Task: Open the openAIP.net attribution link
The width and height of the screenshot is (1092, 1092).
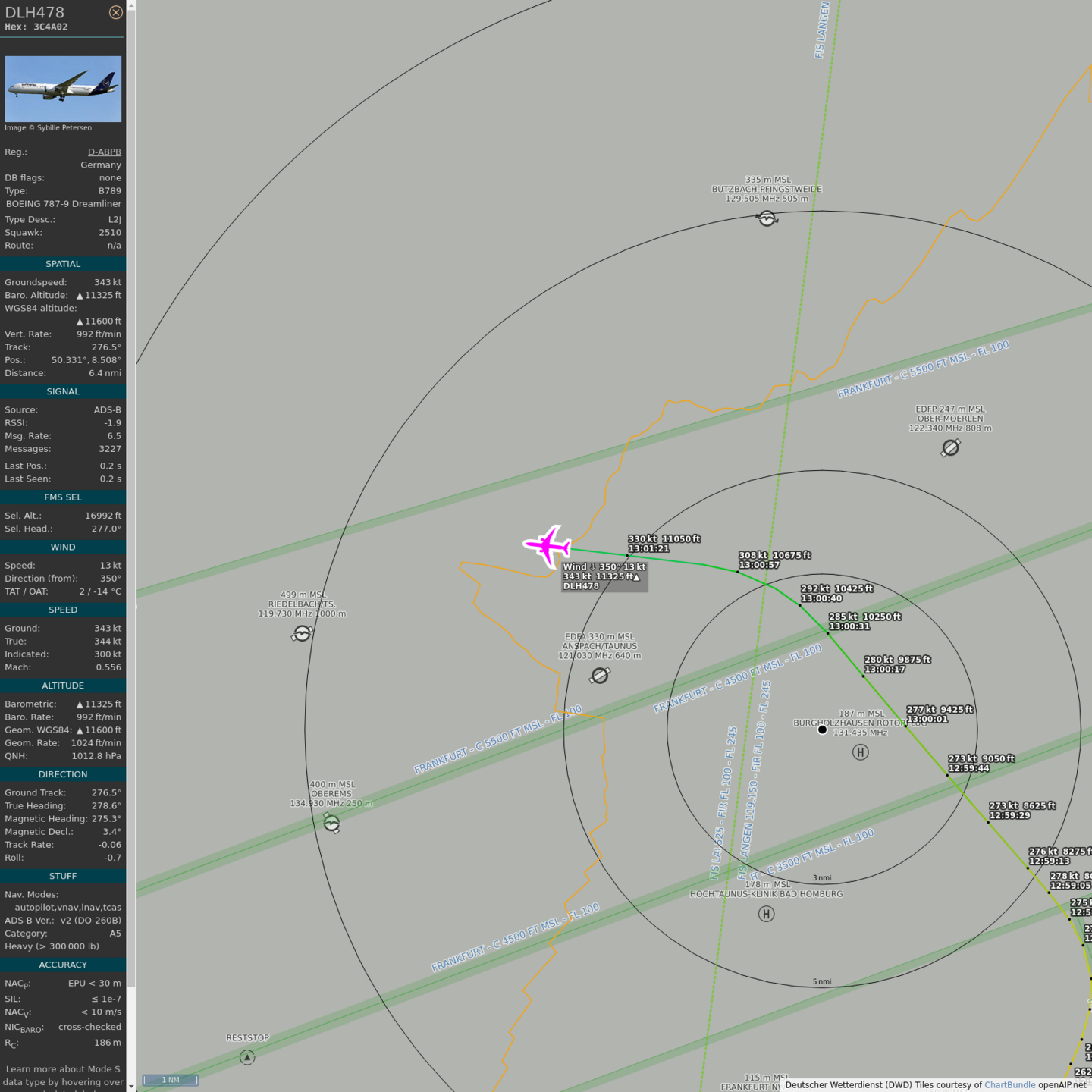Action: click(1062, 1085)
